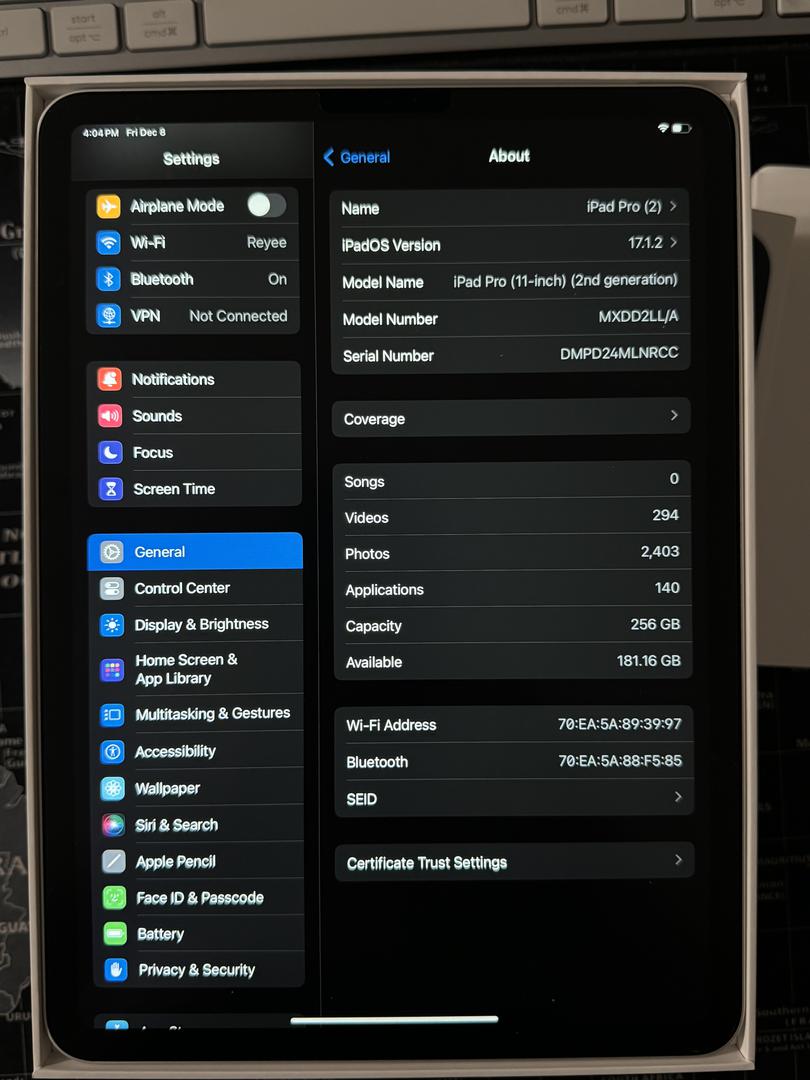
Task: Tap the Settings sidebar title
Action: pos(191,159)
